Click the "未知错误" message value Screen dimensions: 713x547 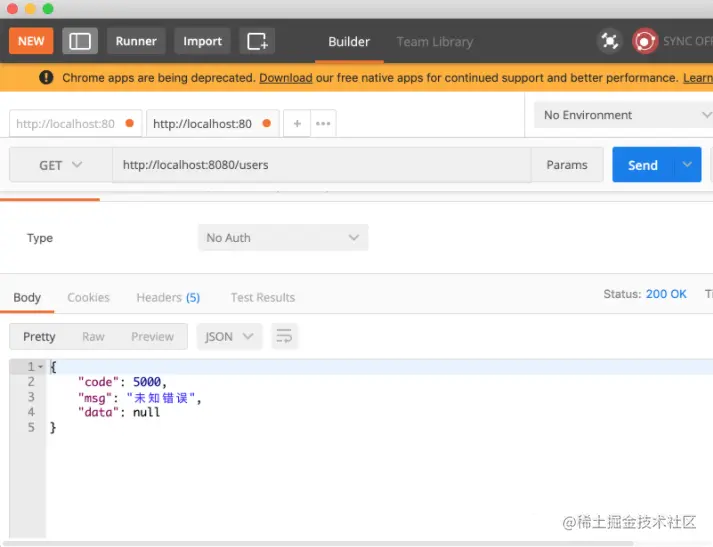[x=161, y=398]
